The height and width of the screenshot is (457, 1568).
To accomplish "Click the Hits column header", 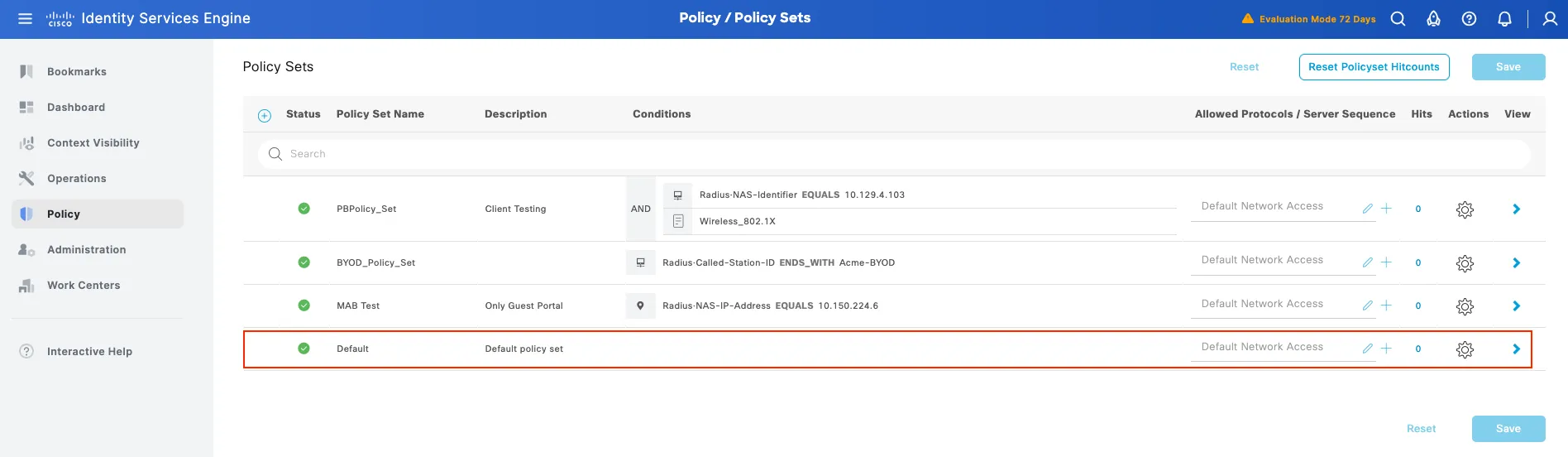I will point(1422,114).
